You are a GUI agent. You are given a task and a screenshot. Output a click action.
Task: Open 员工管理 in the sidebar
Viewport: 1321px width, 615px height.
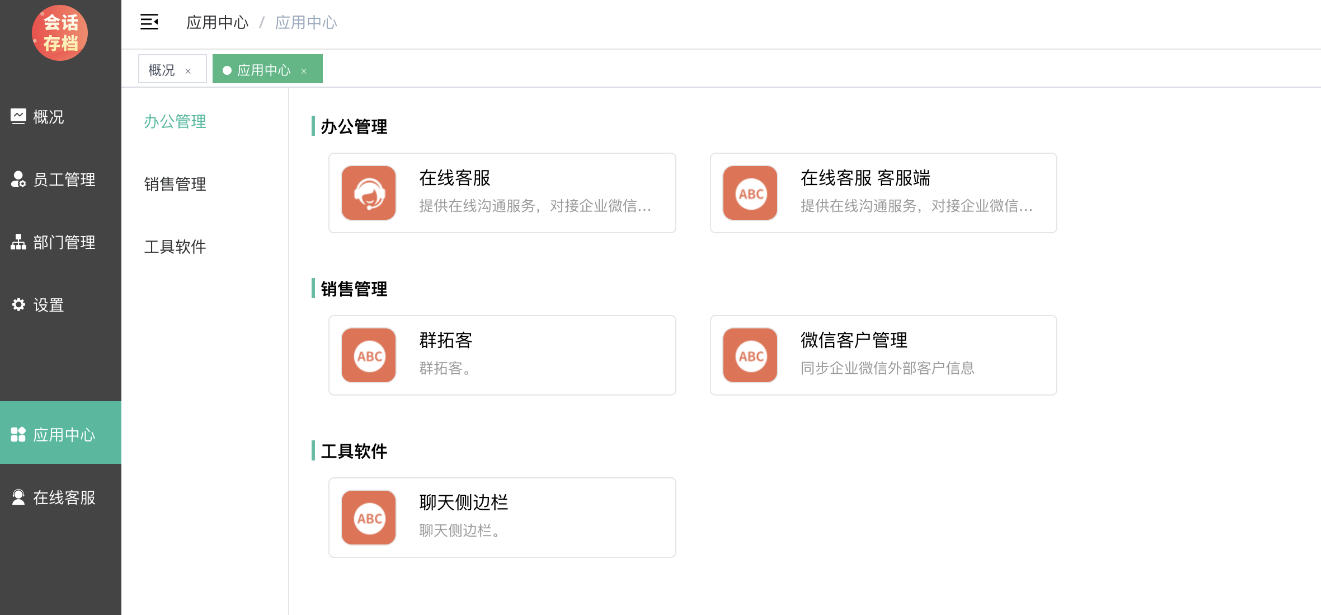[x=64, y=180]
